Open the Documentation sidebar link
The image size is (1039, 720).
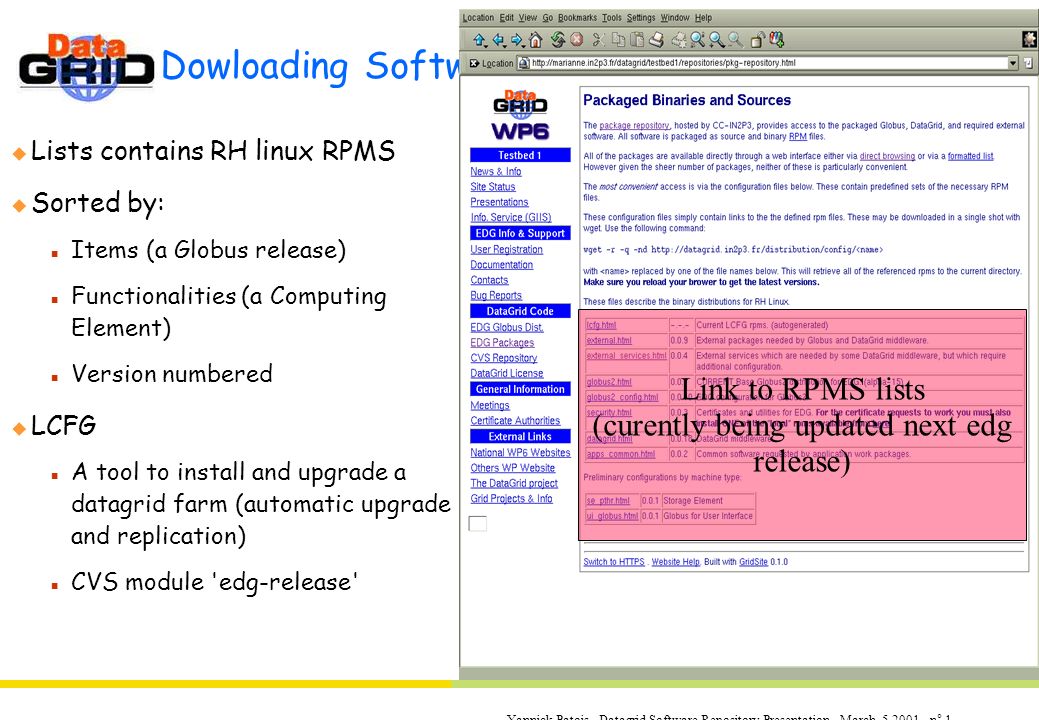tap(502, 265)
